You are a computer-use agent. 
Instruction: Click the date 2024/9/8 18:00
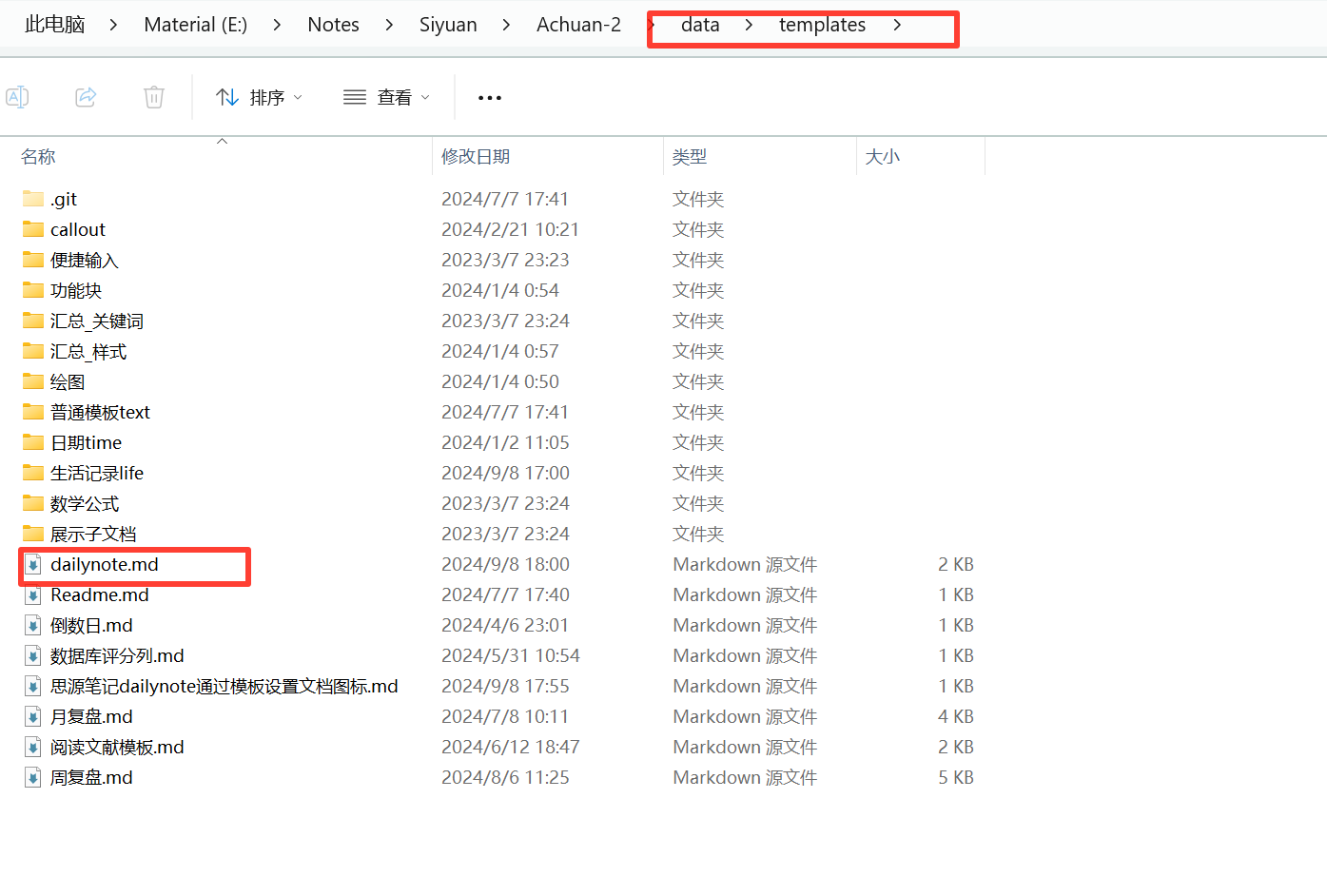click(505, 564)
